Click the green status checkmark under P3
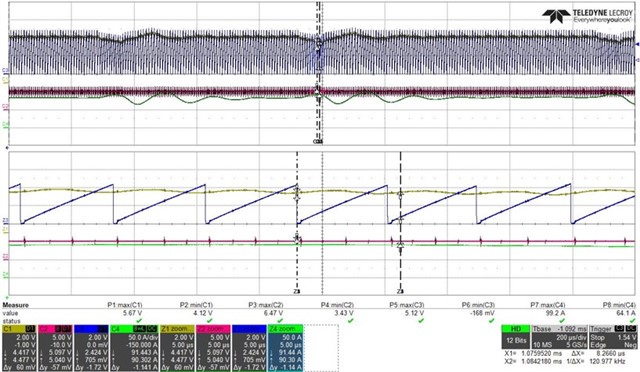 (280, 321)
